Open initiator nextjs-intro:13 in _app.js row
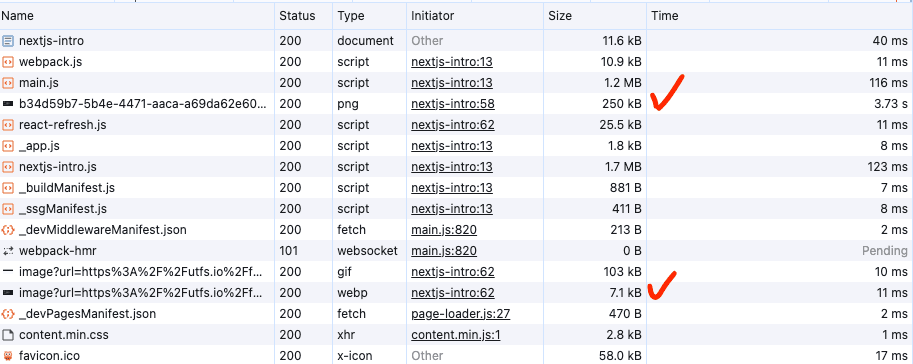The height and width of the screenshot is (364, 913). [x=452, y=146]
